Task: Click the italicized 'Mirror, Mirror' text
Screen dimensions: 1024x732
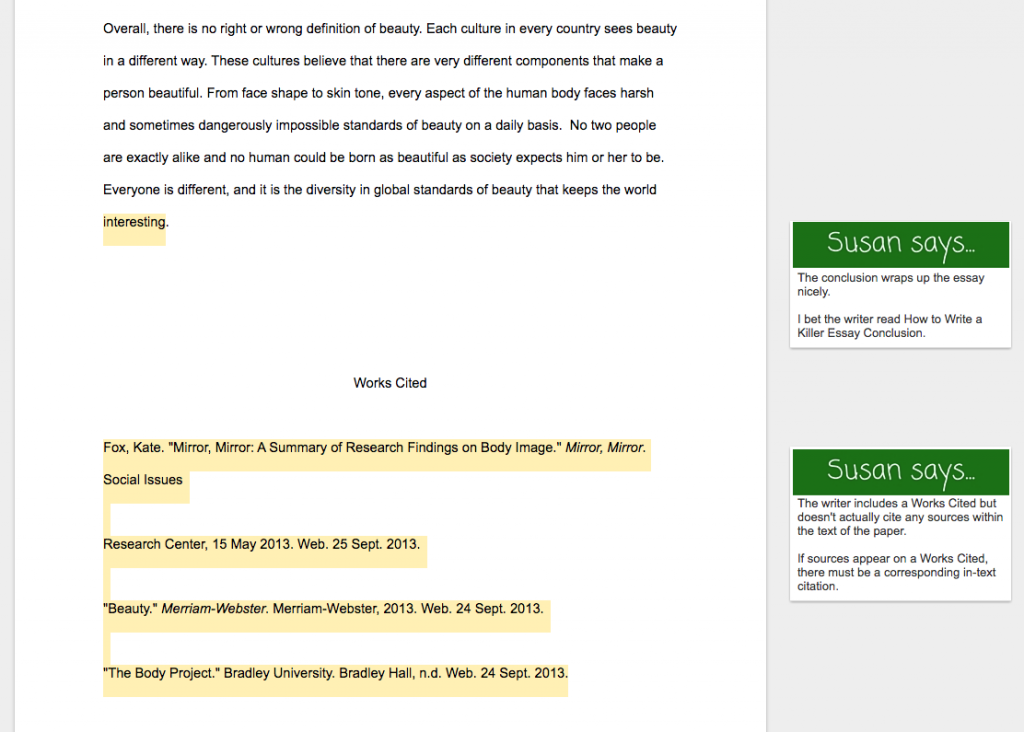Action: coord(604,447)
